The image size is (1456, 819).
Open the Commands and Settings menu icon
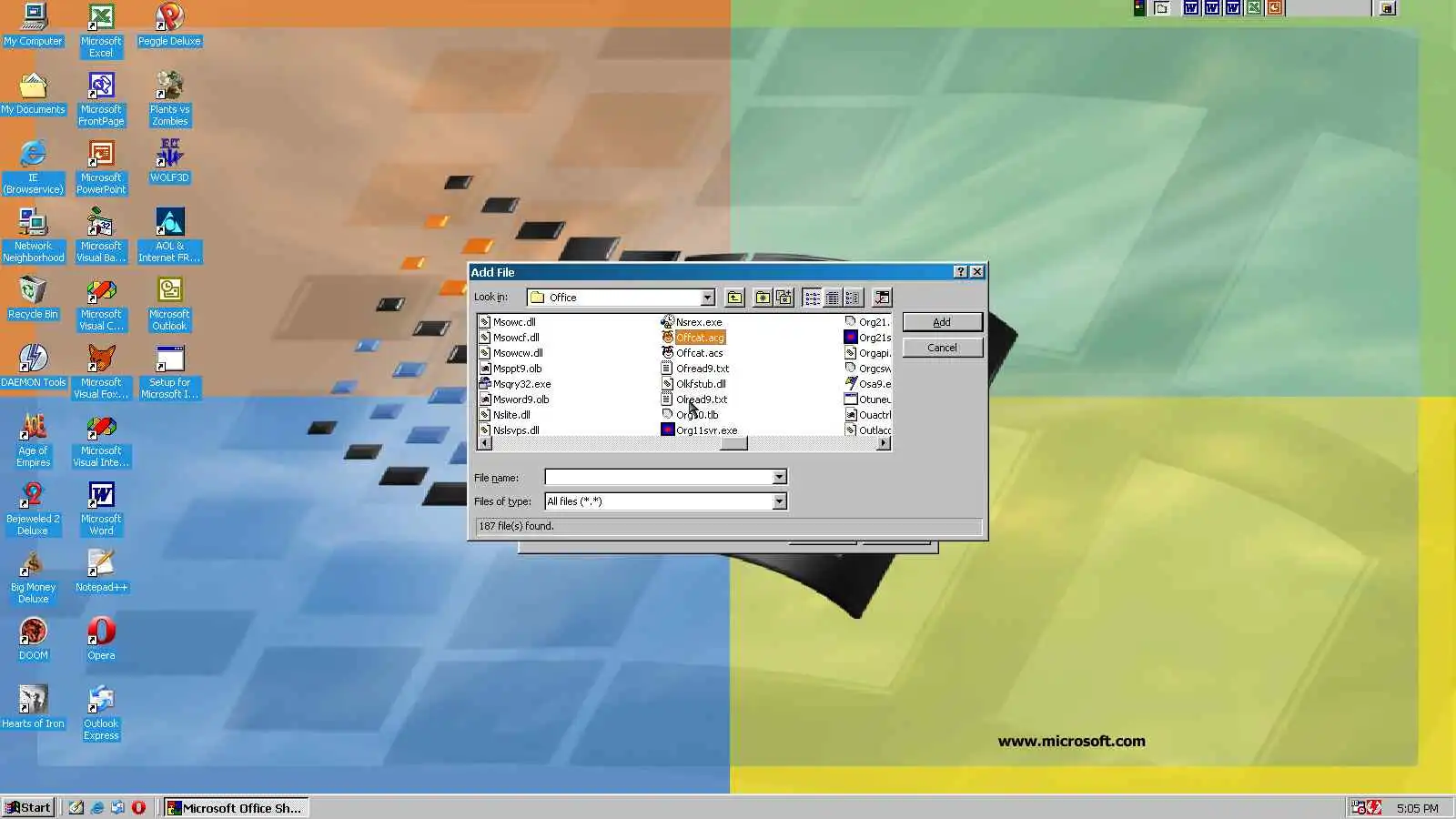click(x=882, y=298)
